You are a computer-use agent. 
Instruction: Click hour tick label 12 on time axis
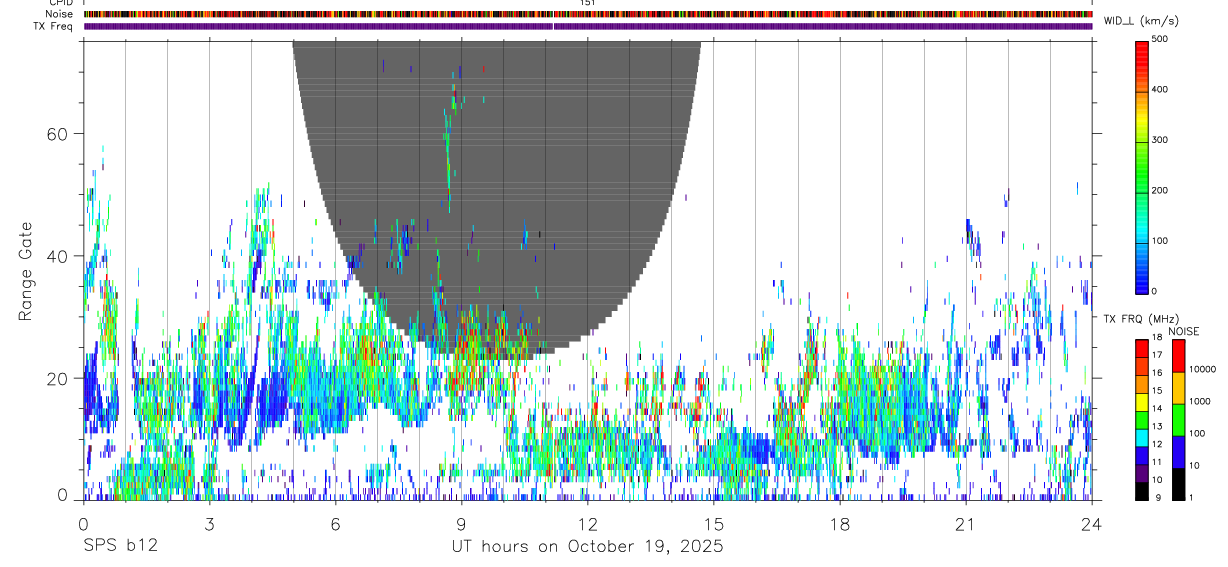click(587, 523)
